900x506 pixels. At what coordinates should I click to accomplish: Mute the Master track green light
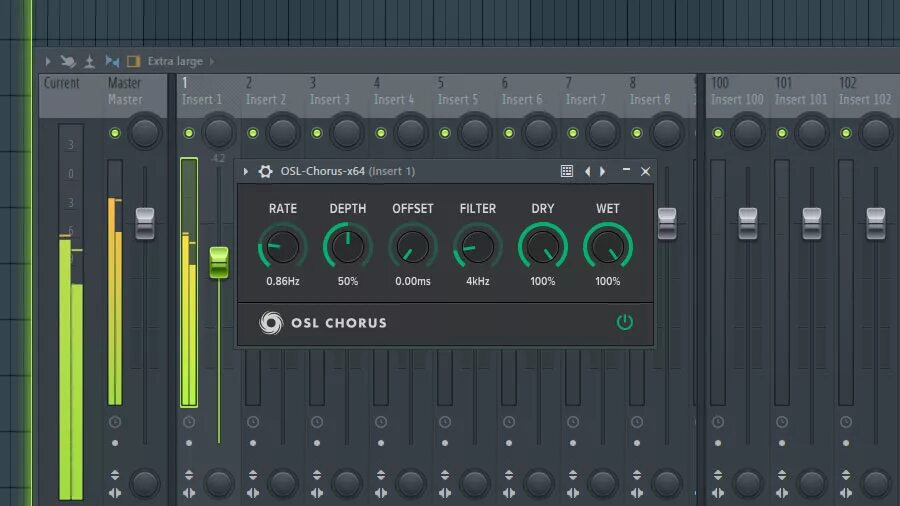(x=115, y=133)
